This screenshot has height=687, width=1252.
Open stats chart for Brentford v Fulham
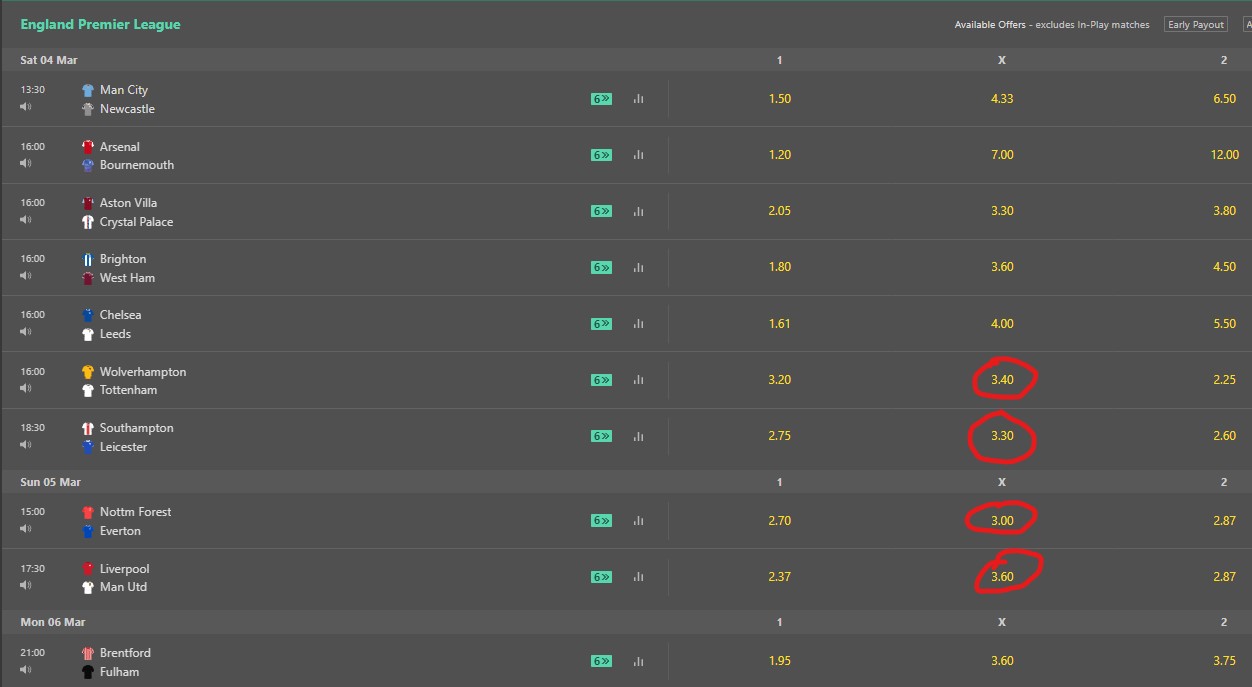[x=638, y=661]
